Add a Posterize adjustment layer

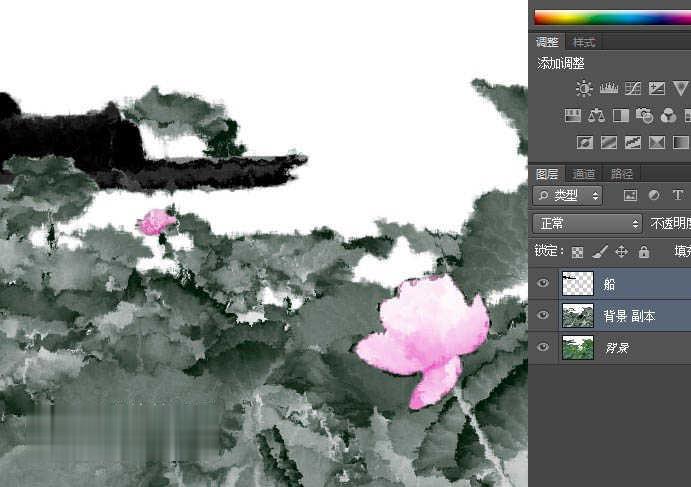pos(609,142)
